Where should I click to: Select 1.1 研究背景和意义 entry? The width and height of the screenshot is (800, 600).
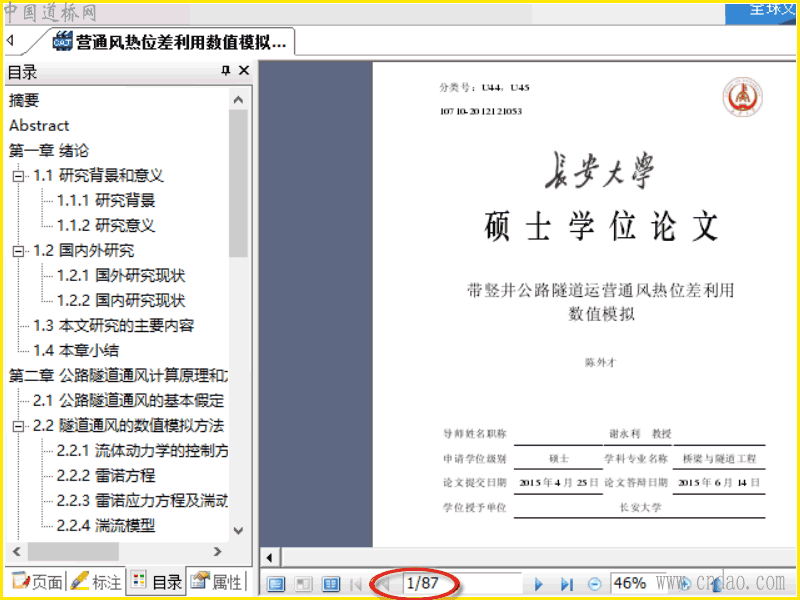tap(98, 176)
